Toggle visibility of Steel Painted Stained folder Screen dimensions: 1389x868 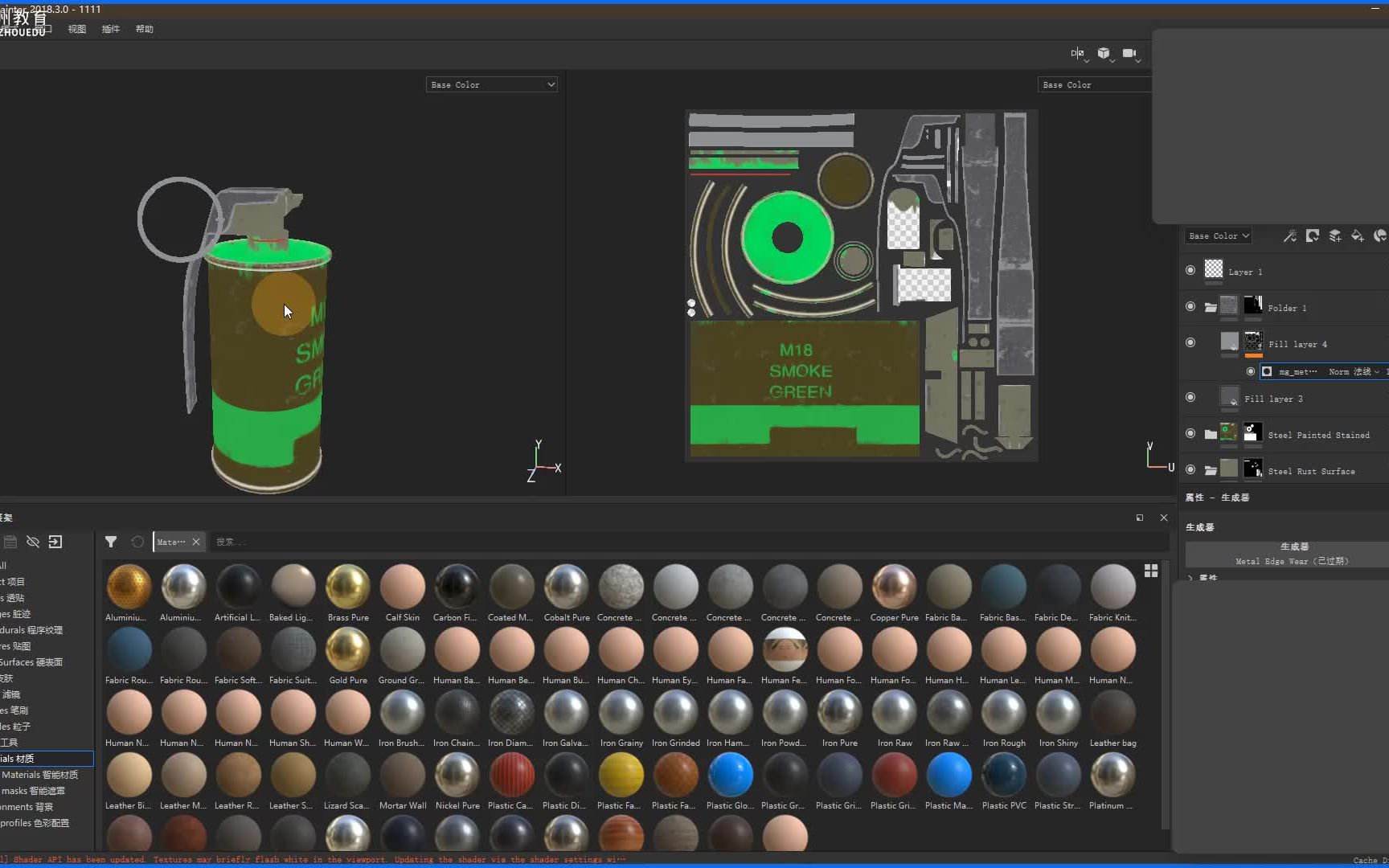[1190, 433]
